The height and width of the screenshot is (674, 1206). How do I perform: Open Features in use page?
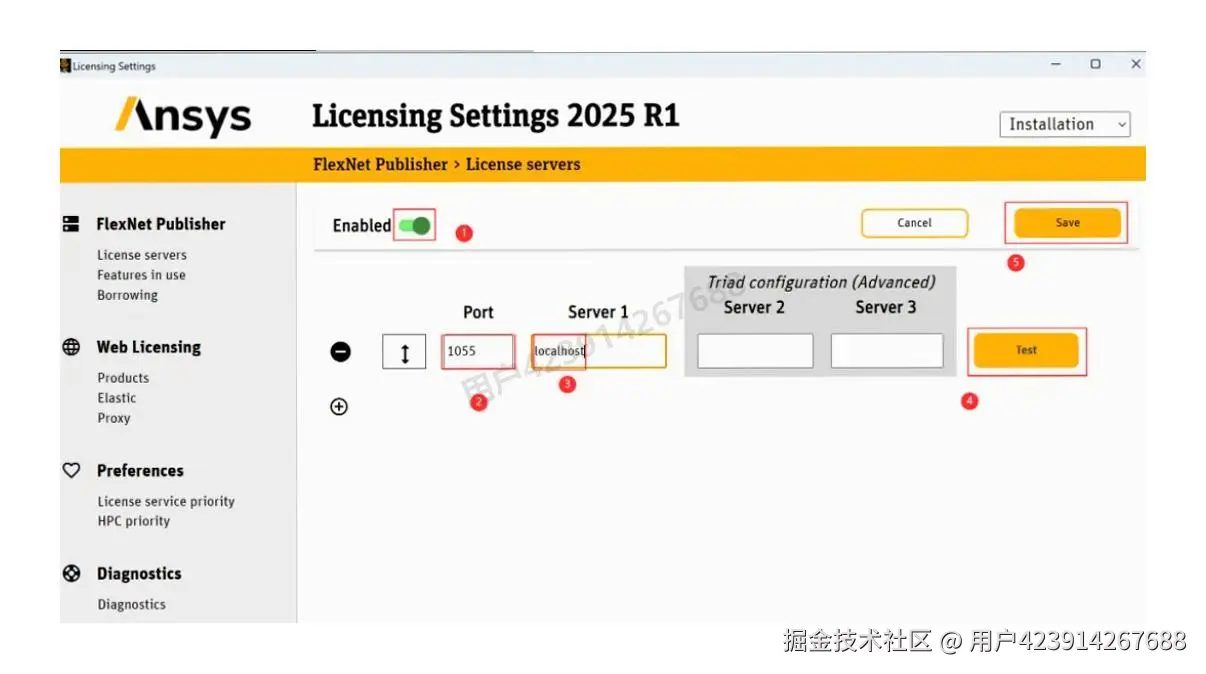click(141, 275)
